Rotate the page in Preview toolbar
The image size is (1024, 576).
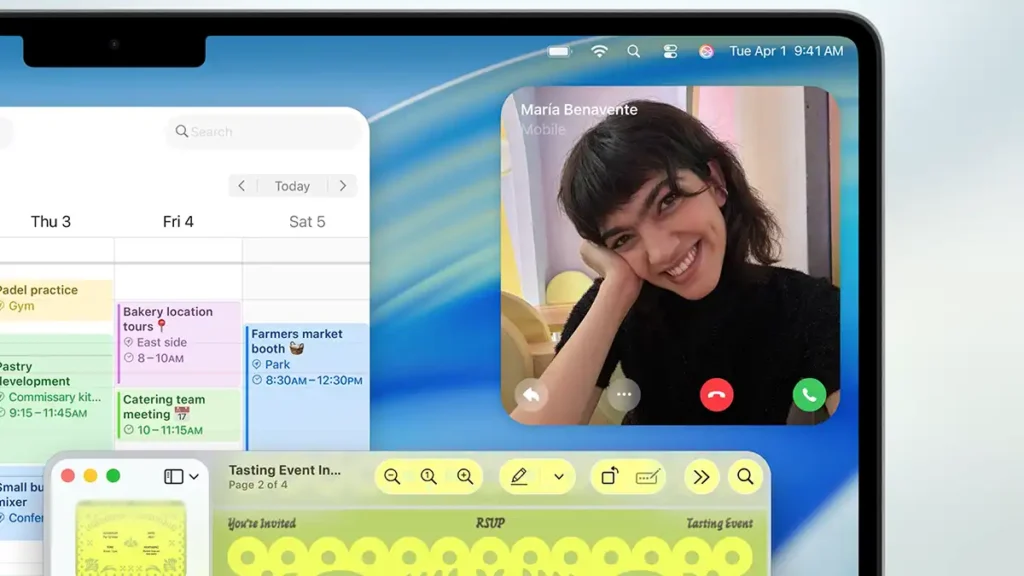[x=609, y=477]
